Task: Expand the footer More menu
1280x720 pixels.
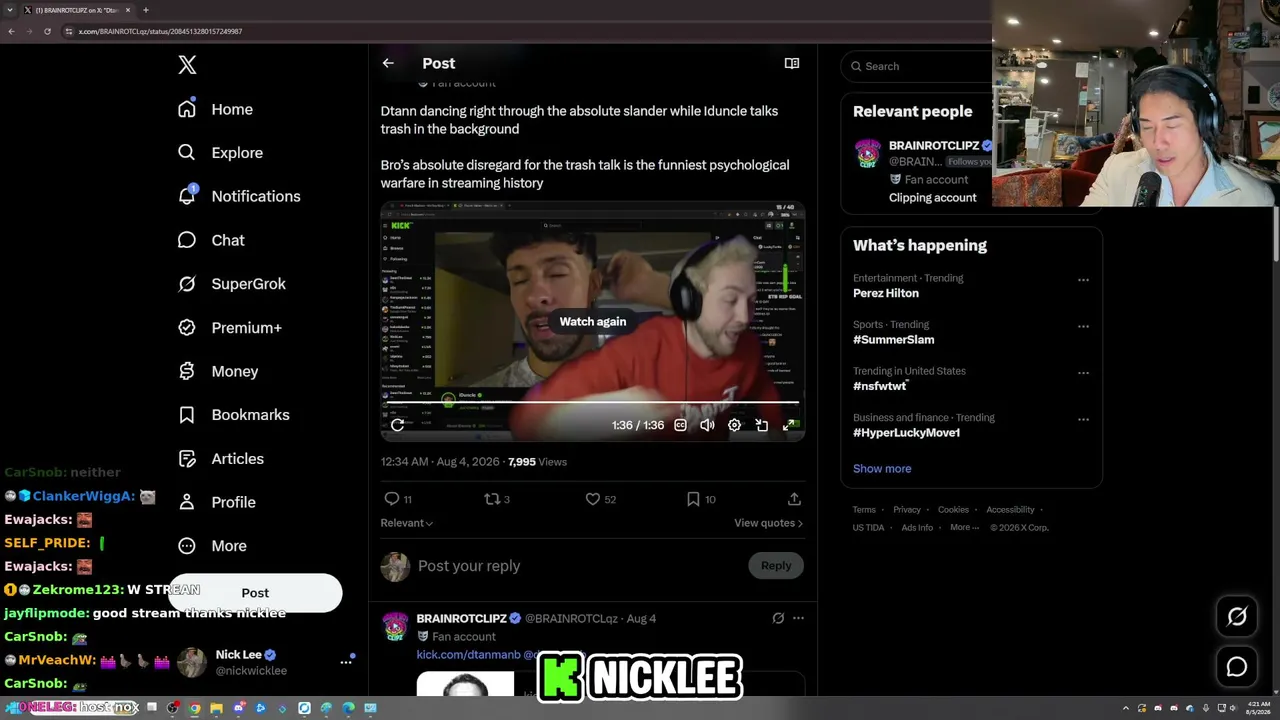Action: click(x=964, y=528)
